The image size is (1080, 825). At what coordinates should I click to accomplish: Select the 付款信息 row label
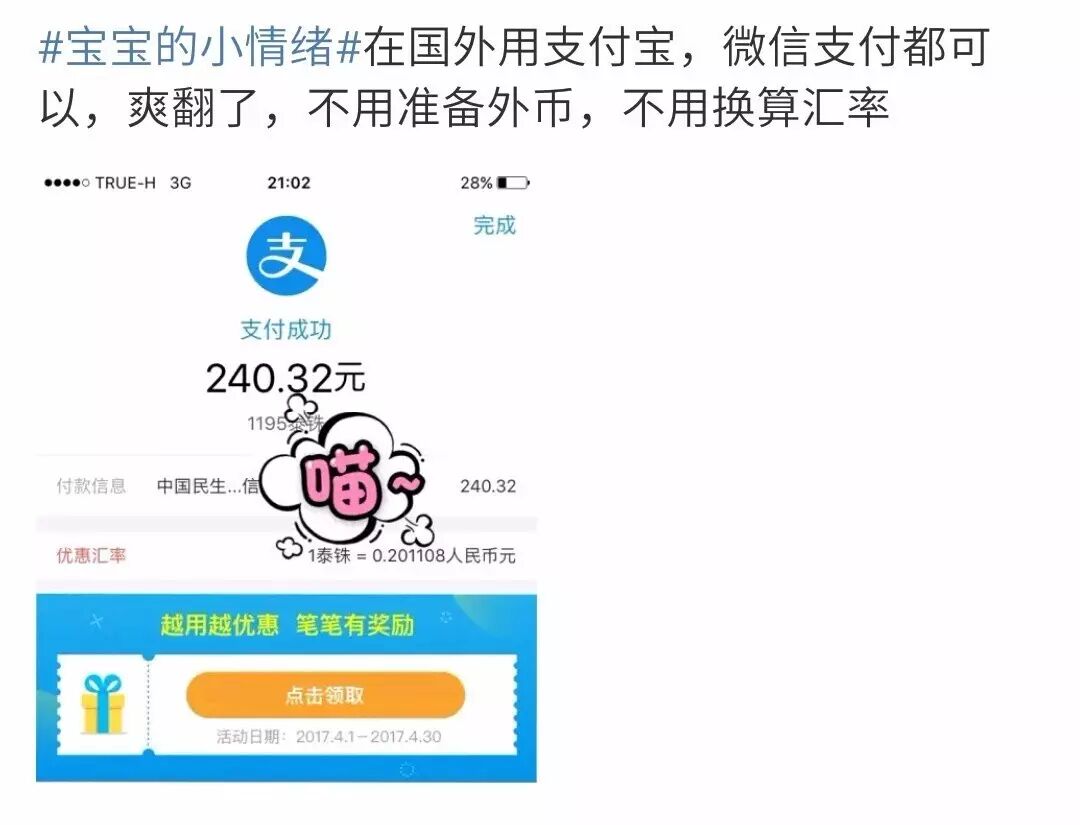[92, 486]
